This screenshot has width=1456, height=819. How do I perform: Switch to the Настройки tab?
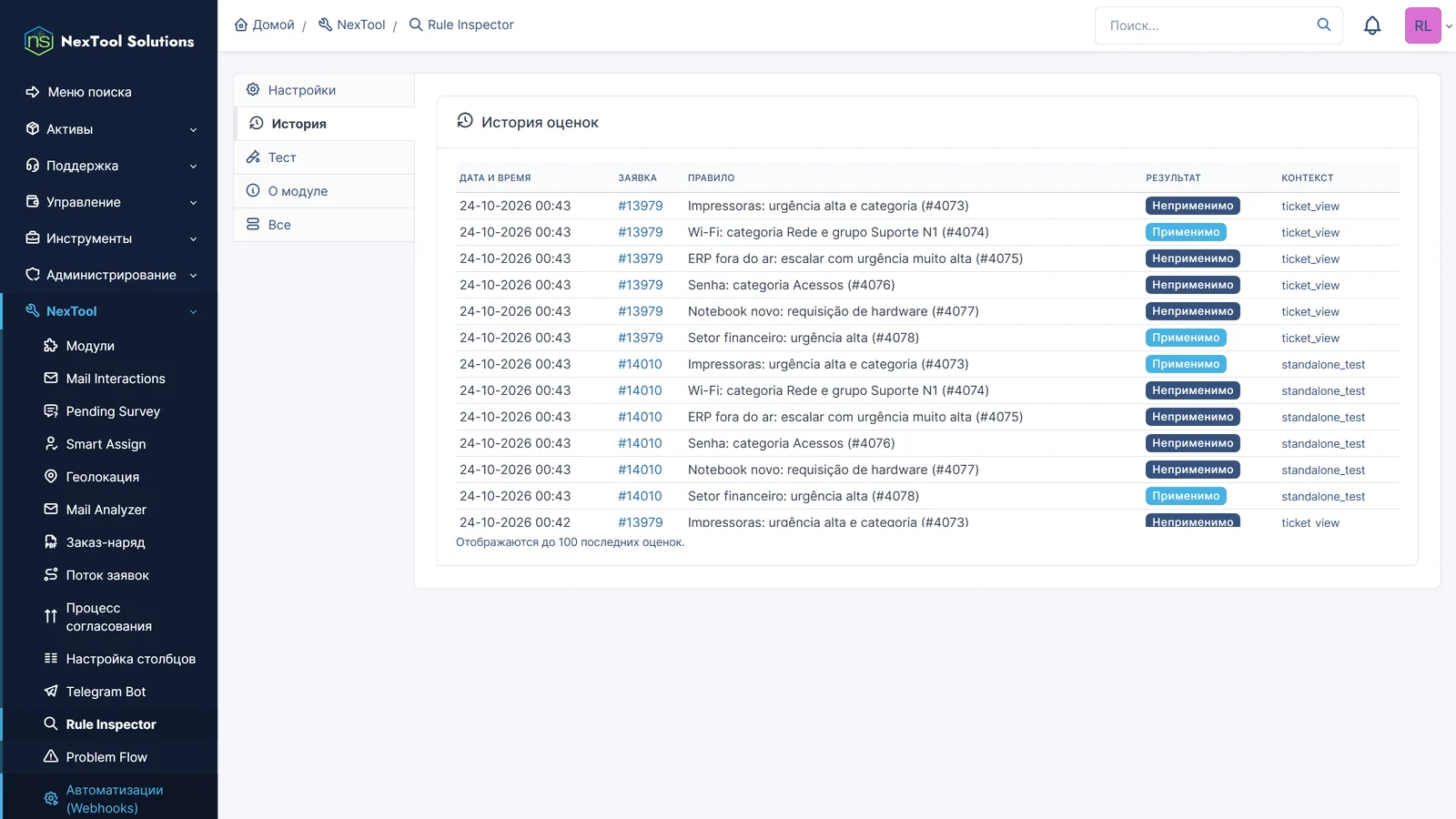point(324,90)
